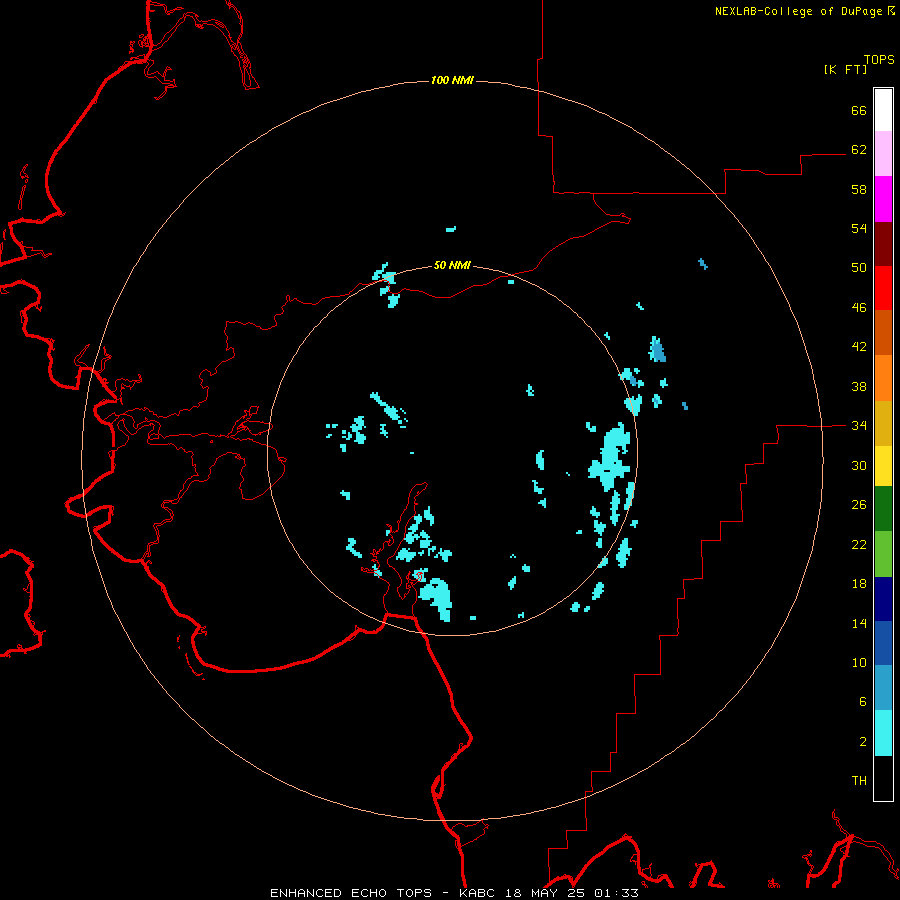Click the "TOPS" legend title
Viewport: 900px width, 900px height.
coord(879,60)
